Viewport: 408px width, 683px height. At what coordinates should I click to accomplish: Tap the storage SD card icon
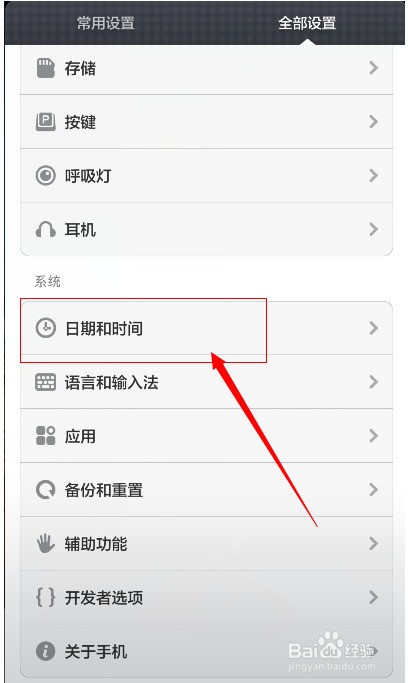coord(45,68)
